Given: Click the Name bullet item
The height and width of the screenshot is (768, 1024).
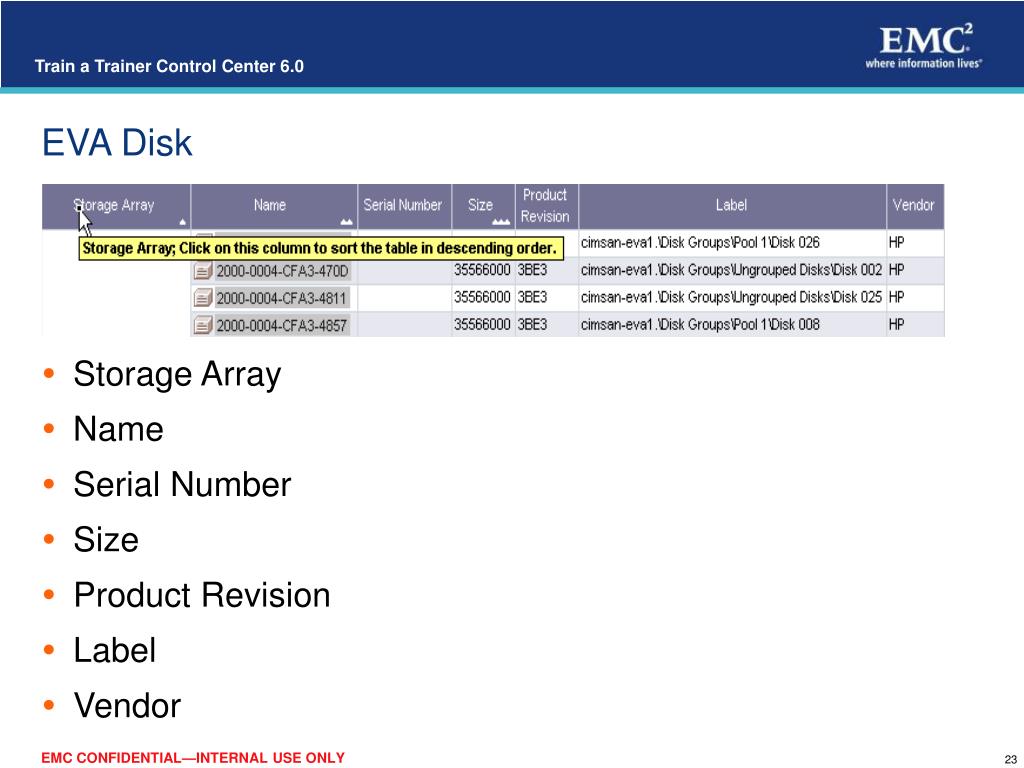Looking at the screenshot, I should (x=118, y=430).
